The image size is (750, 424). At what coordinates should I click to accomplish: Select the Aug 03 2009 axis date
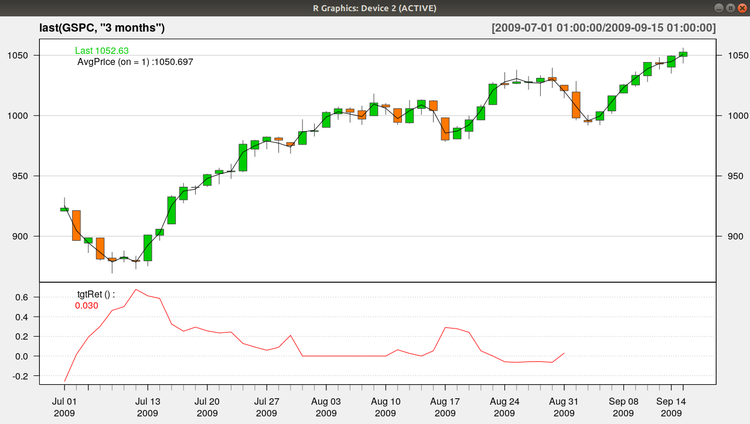[x=326, y=405]
